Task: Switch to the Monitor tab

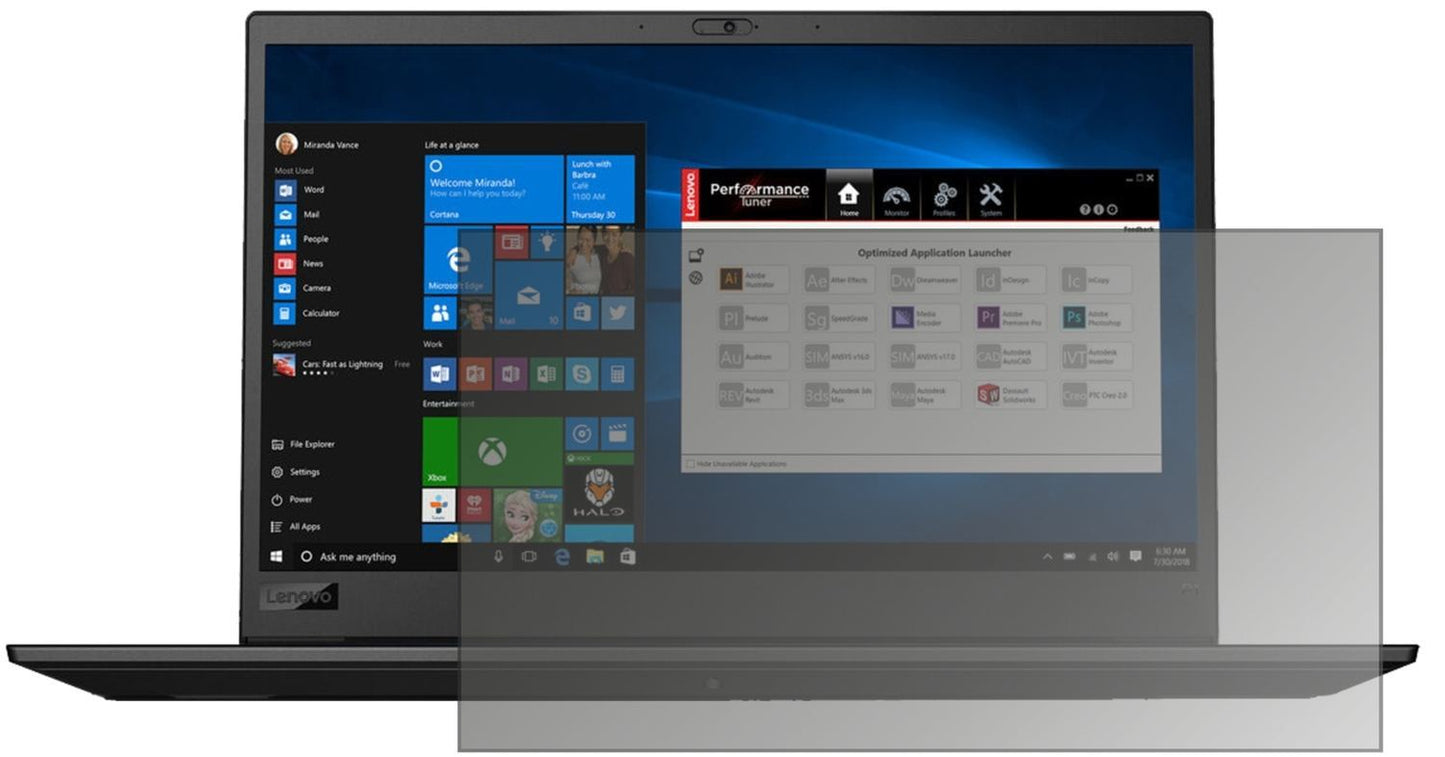Action: click(x=897, y=200)
